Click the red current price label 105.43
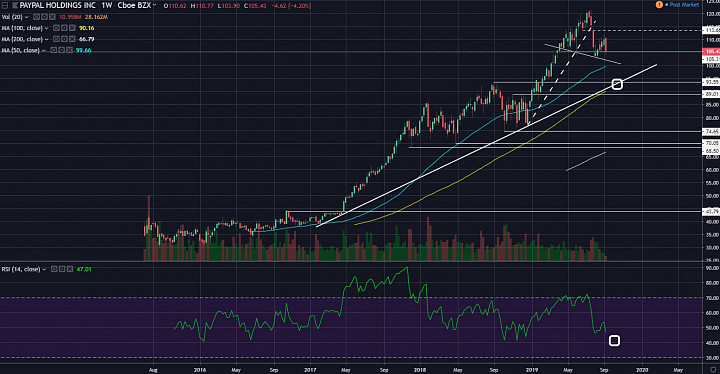The image size is (720, 374). (712, 51)
